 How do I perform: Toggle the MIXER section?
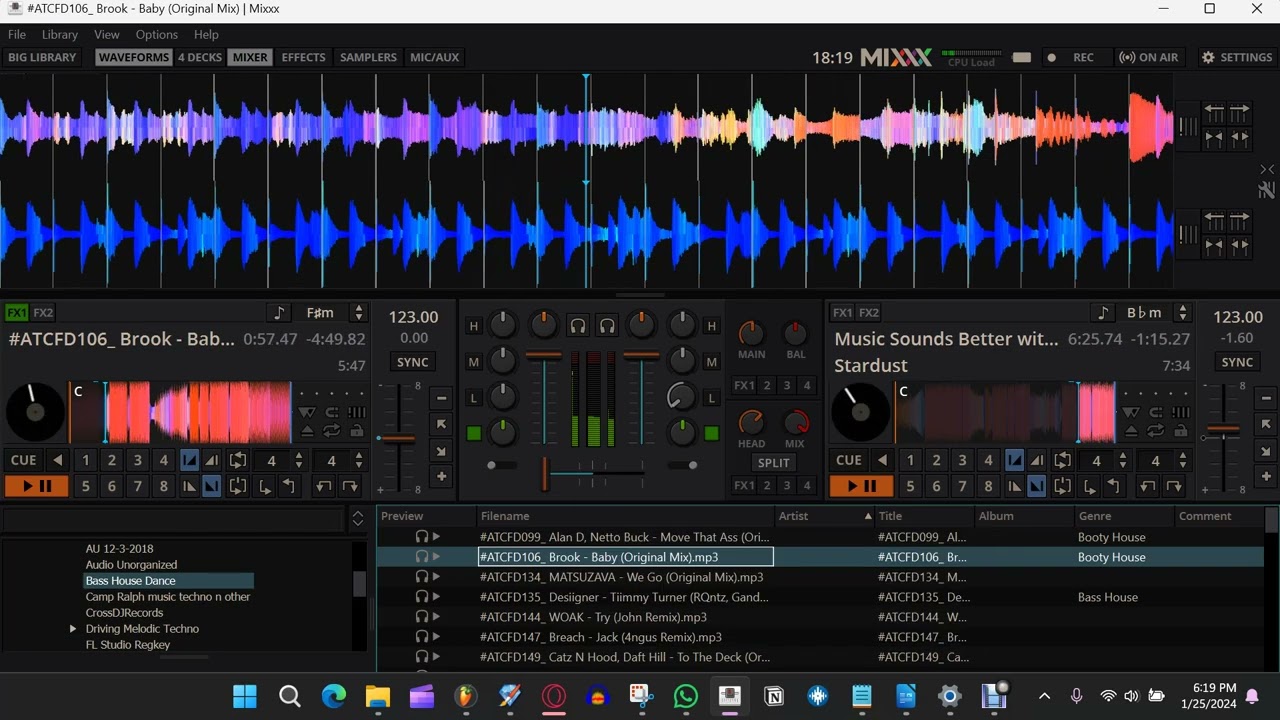pyautogui.click(x=250, y=57)
